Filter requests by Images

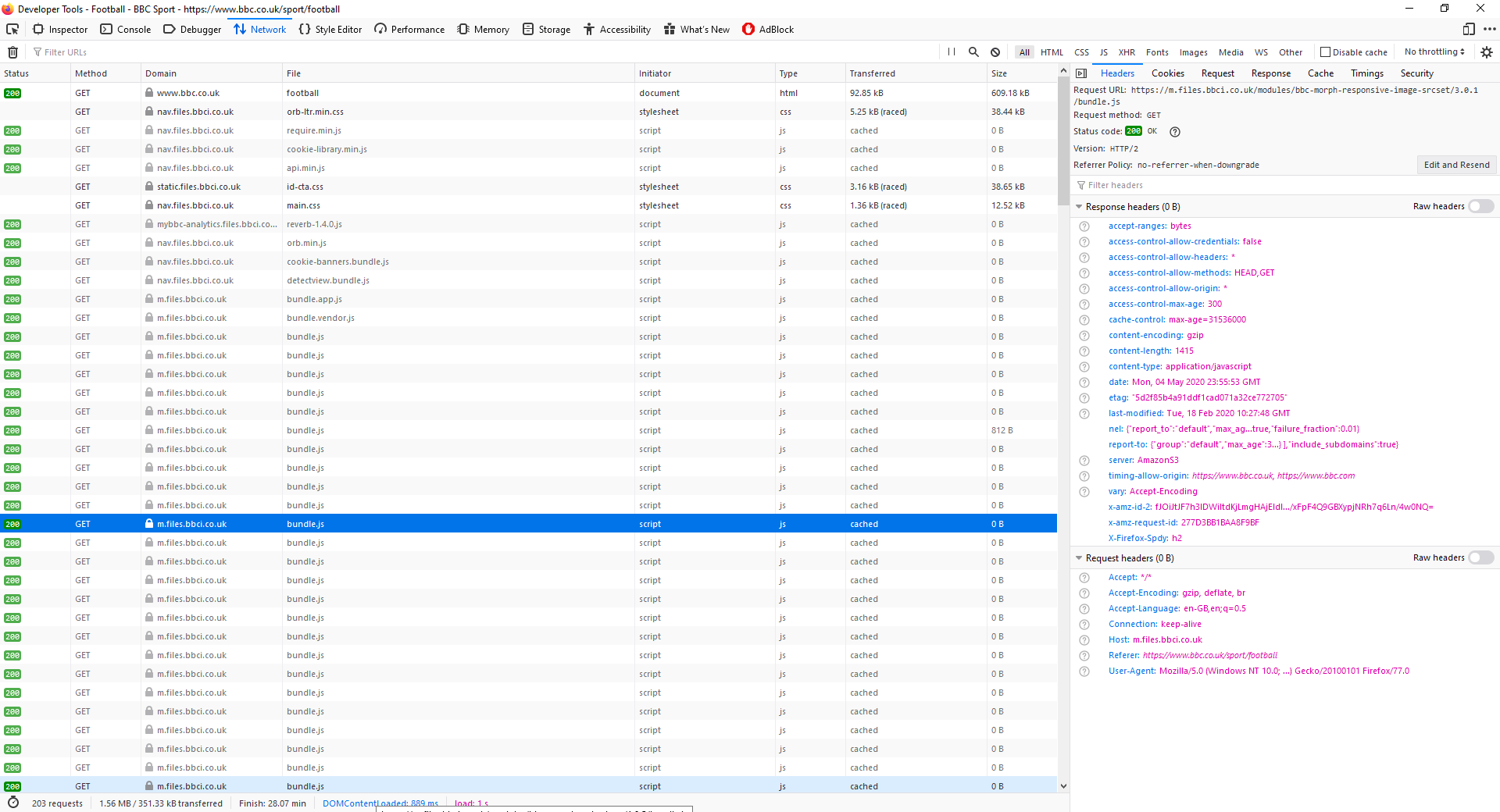[1193, 52]
